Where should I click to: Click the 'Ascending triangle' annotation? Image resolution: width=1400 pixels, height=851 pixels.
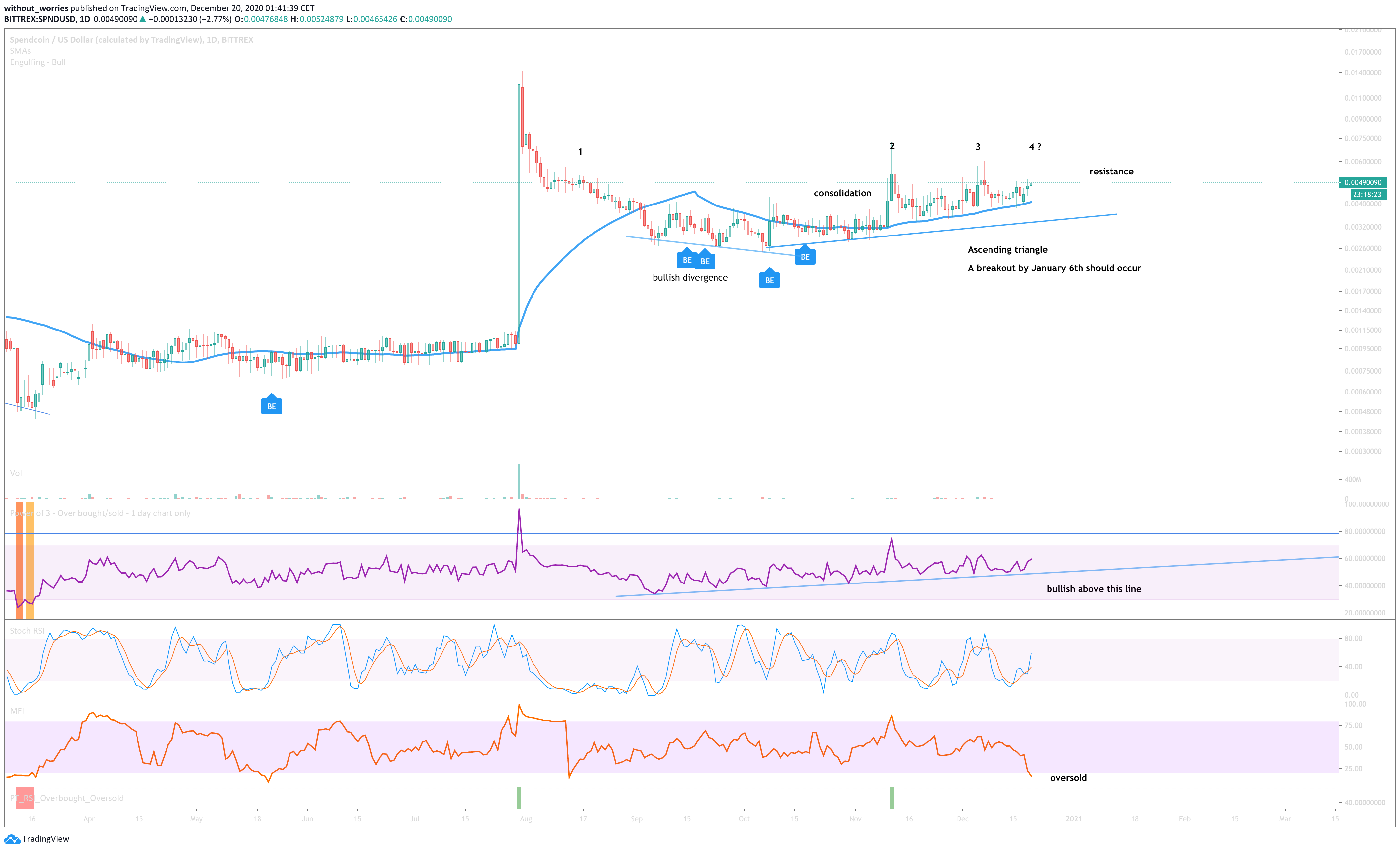click(1007, 250)
